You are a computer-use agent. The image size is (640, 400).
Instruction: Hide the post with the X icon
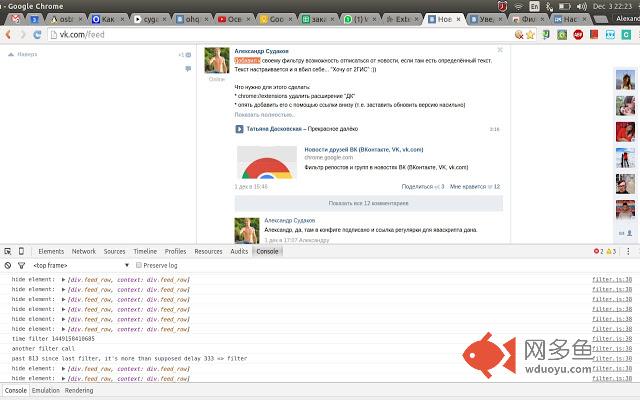point(500,48)
